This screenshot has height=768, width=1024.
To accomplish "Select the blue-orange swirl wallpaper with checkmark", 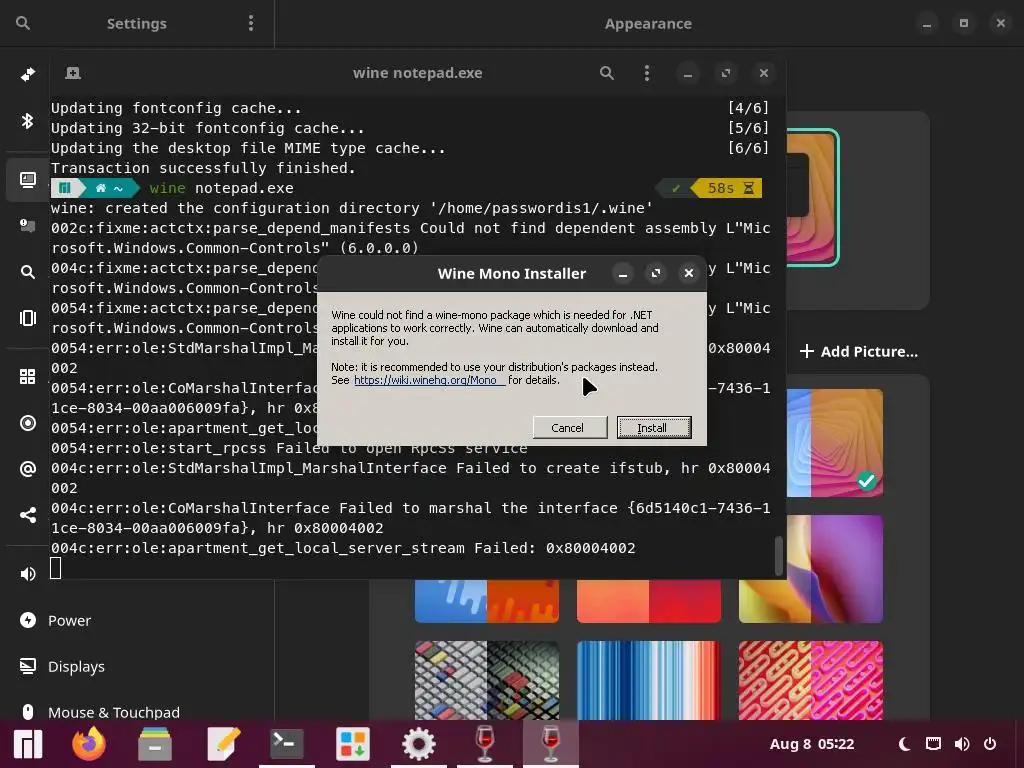I will (835, 443).
